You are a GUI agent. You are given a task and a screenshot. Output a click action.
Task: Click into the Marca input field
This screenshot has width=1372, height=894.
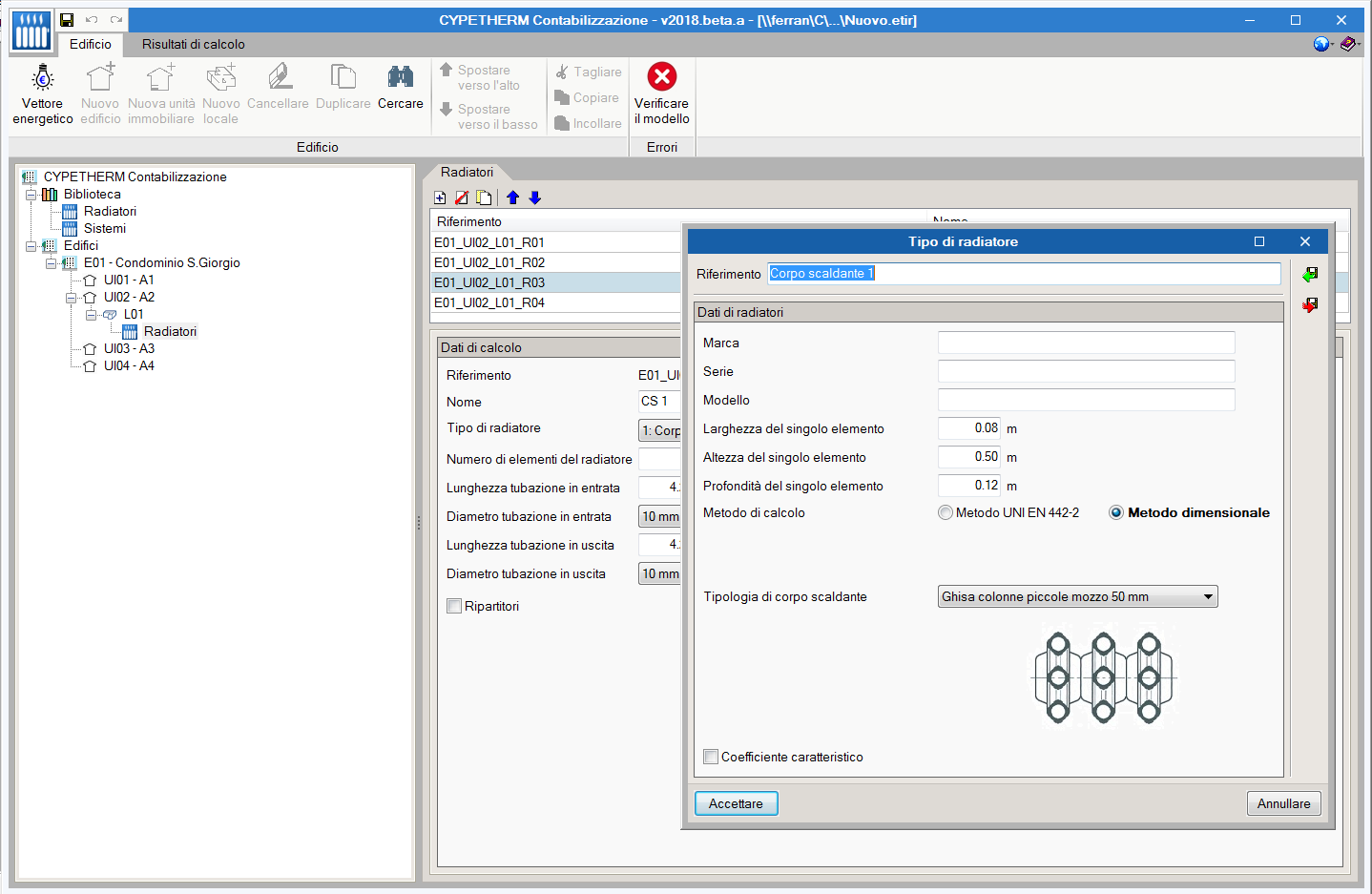1086,343
